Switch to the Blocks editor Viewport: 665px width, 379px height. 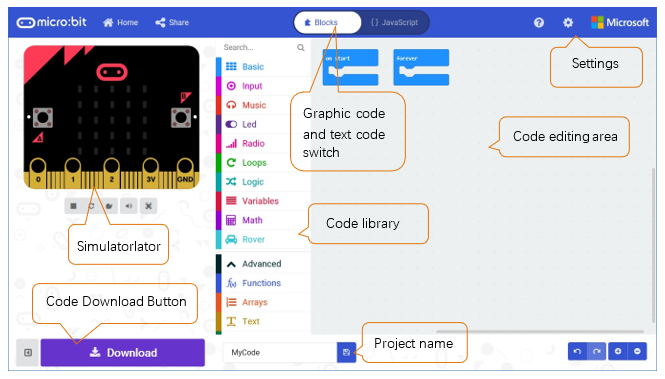(x=327, y=22)
